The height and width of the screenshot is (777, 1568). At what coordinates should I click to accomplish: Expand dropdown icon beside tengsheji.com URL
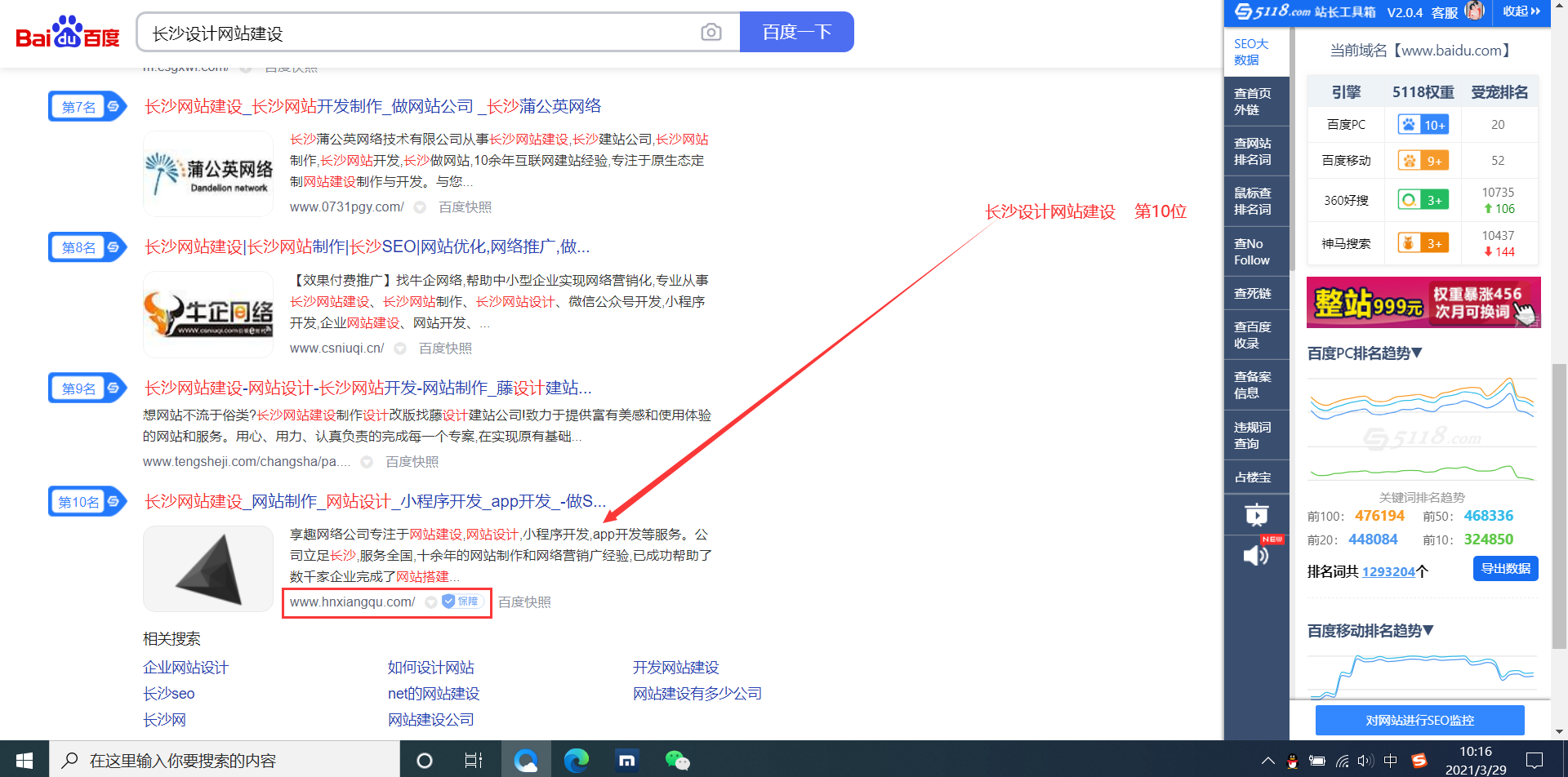point(367,462)
